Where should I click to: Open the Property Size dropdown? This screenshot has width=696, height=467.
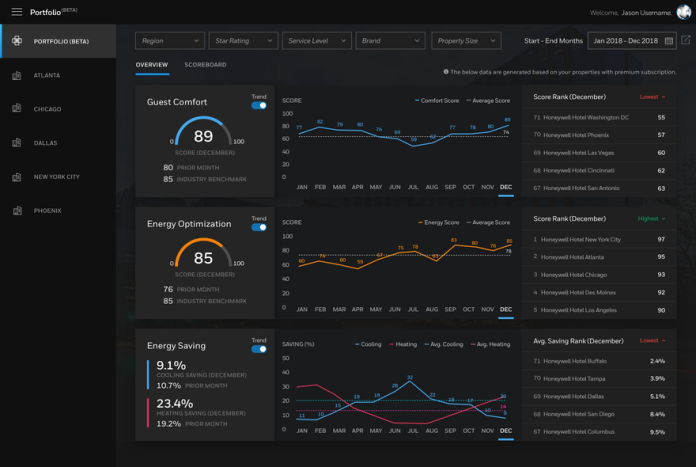coord(466,41)
